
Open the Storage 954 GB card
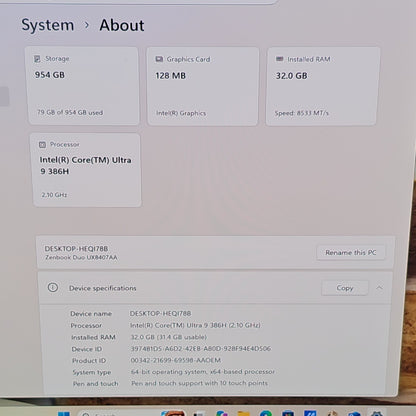83,86
